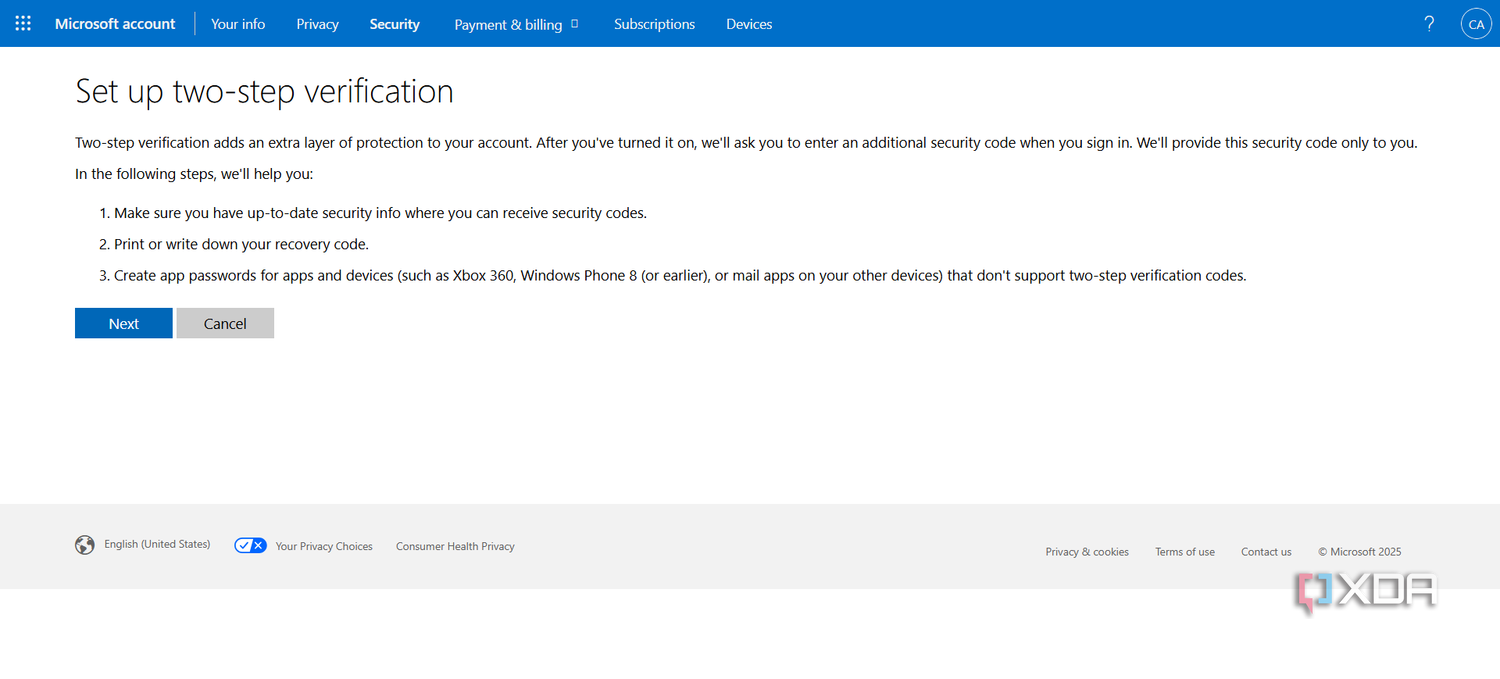Screen dimensions: 1500x679
Task: Select the Security tab
Action: [394, 23]
